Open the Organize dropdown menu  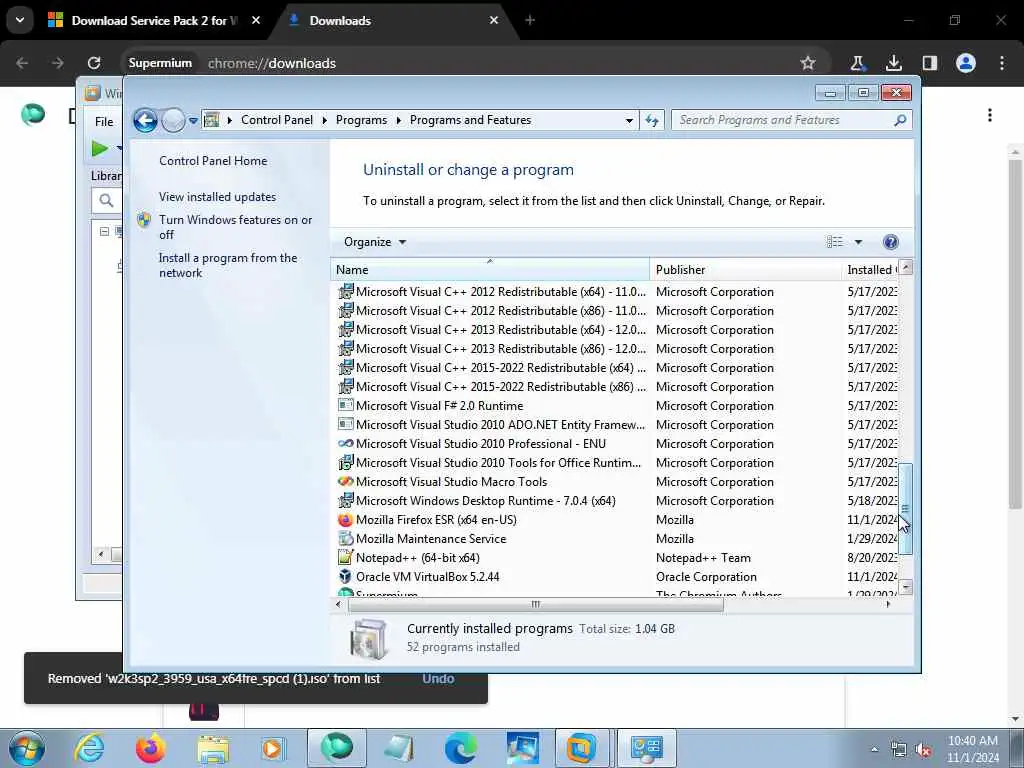[375, 242]
